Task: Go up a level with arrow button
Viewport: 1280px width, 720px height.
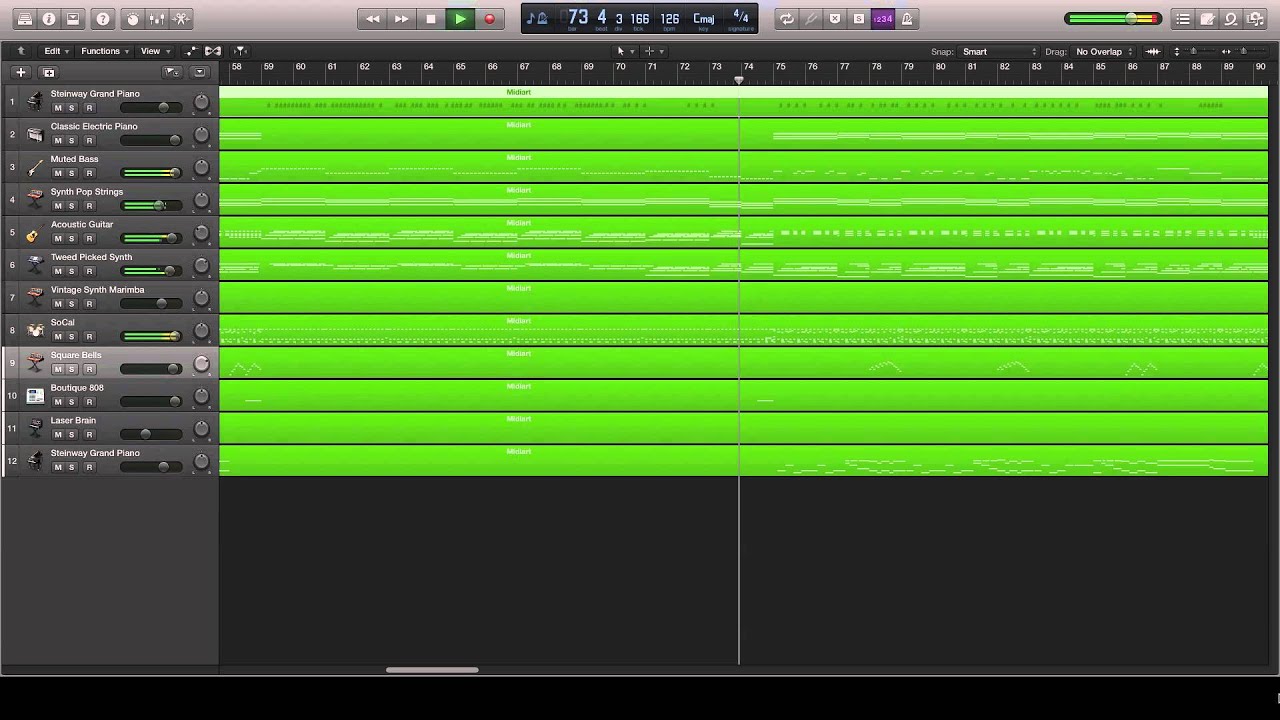Action: [21, 51]
